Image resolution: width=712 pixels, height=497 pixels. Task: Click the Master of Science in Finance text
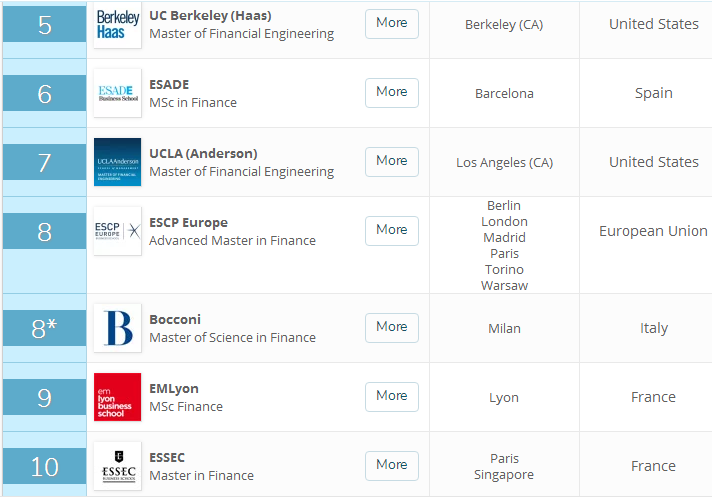pyautogui.click(x=232, y=338)
